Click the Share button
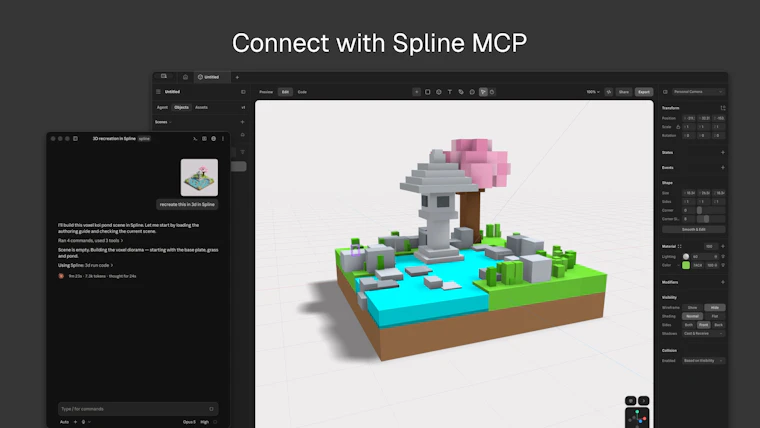Image resolution: width=760 pixels, height=428 pixels. point(623,92)
